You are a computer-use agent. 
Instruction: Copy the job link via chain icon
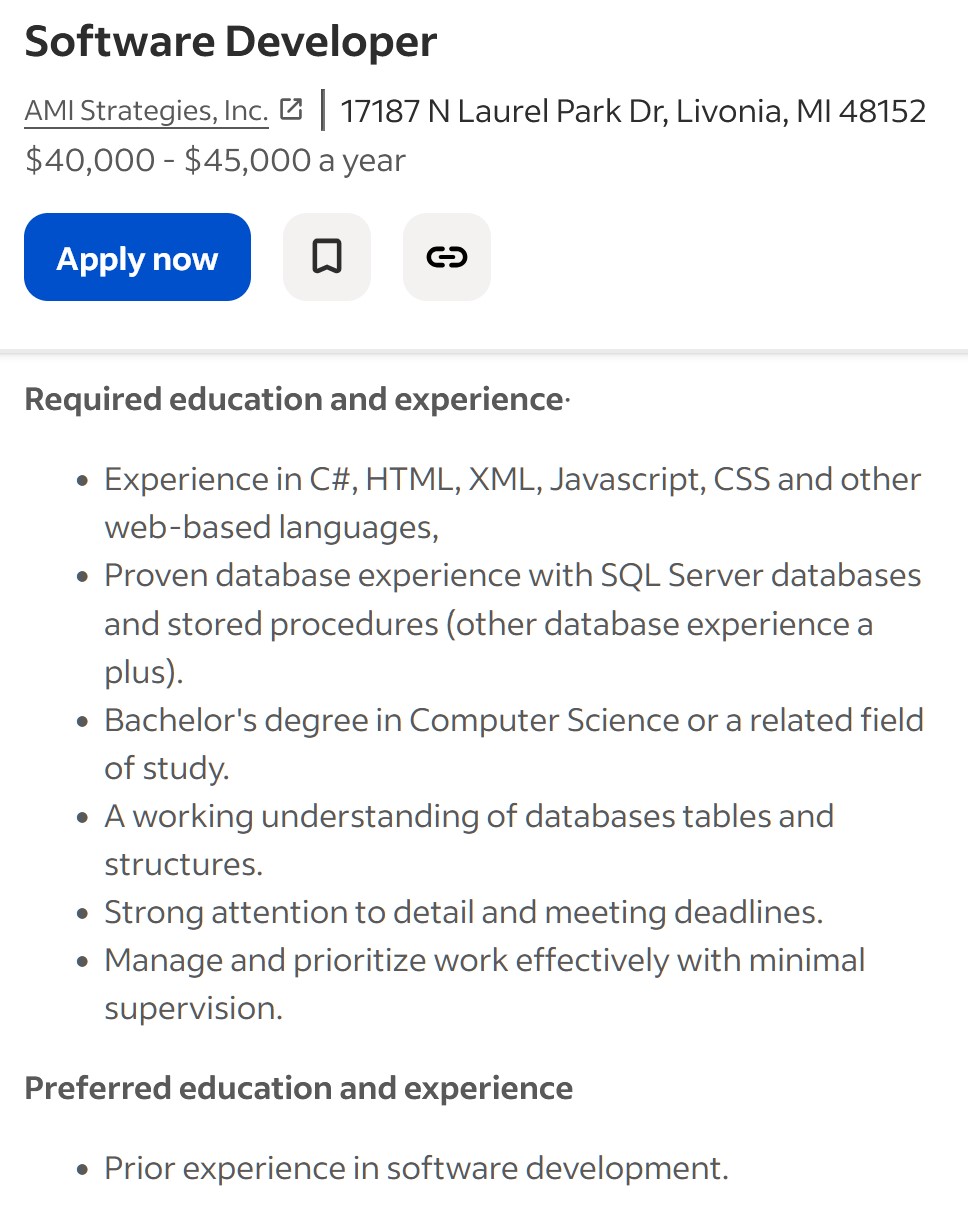click(x=447, y=257)
